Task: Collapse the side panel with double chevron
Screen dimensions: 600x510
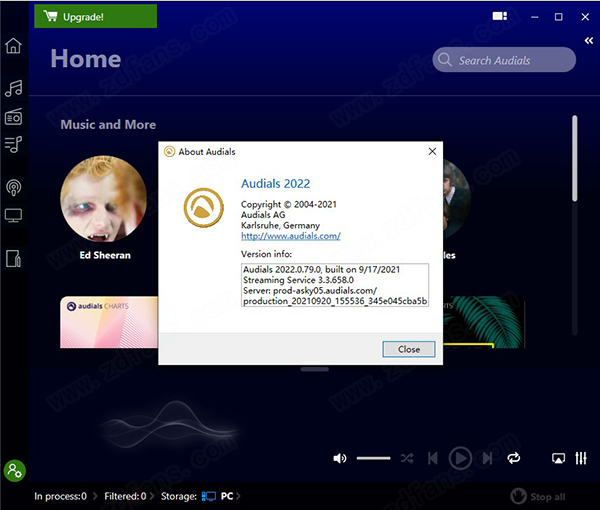Action: 589,41
